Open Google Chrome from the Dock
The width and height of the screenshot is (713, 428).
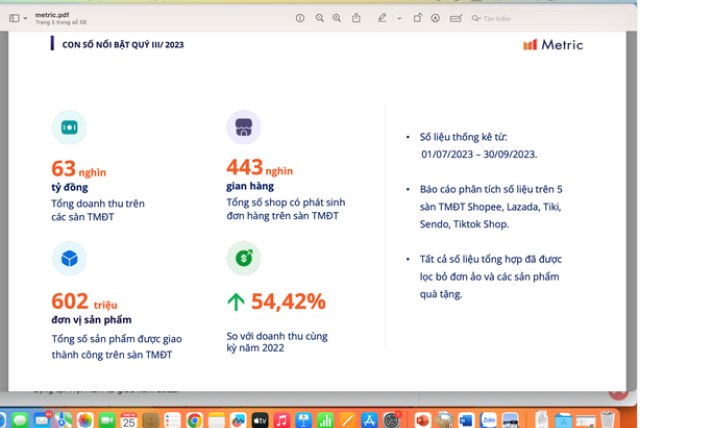194,420
